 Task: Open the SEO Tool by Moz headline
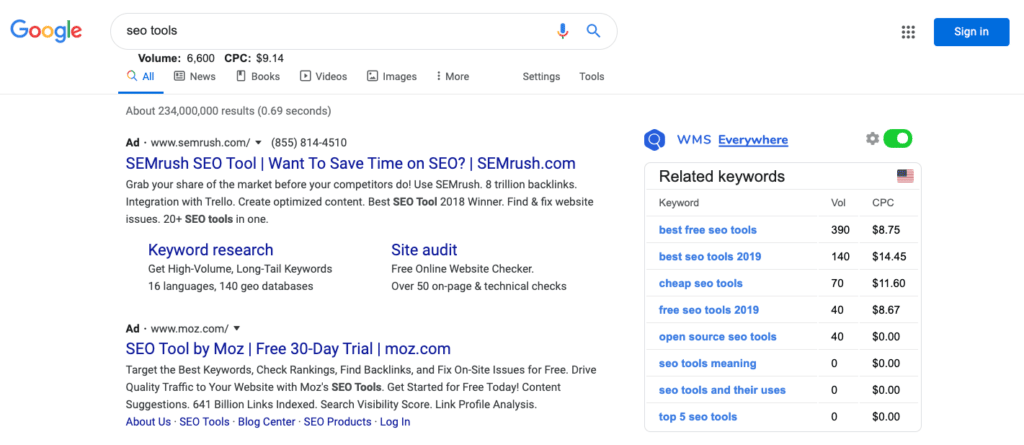click(x=288, y=348)
